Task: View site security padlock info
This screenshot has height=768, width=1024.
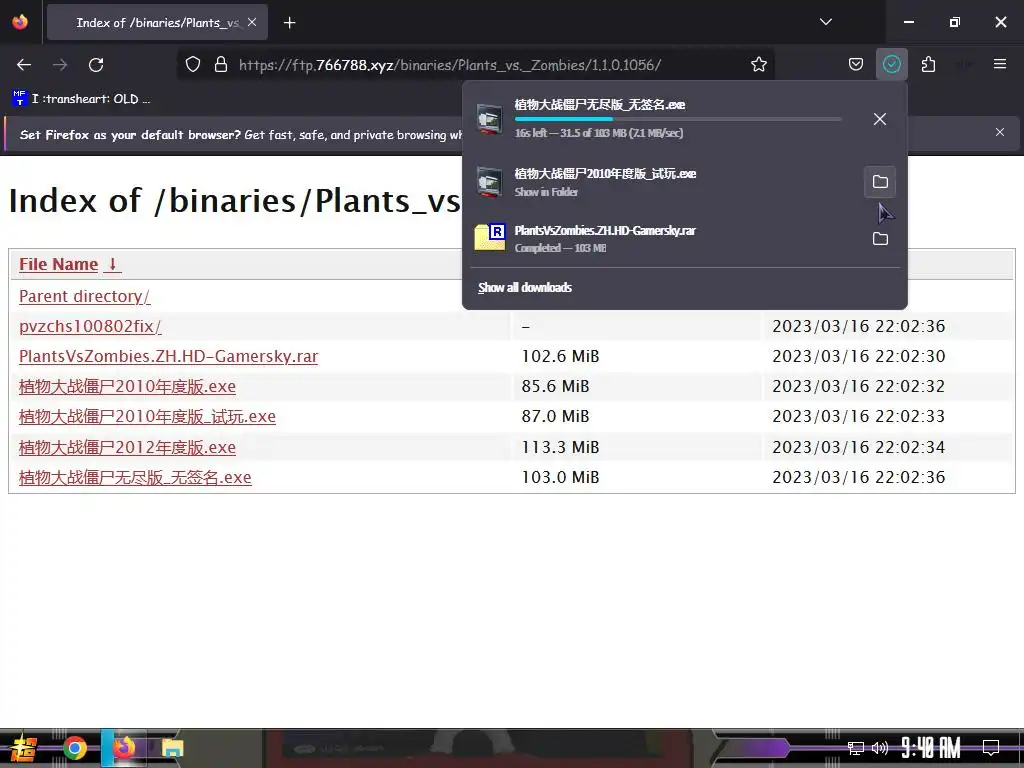Action: pyautogui.click(x=221, y=65)
